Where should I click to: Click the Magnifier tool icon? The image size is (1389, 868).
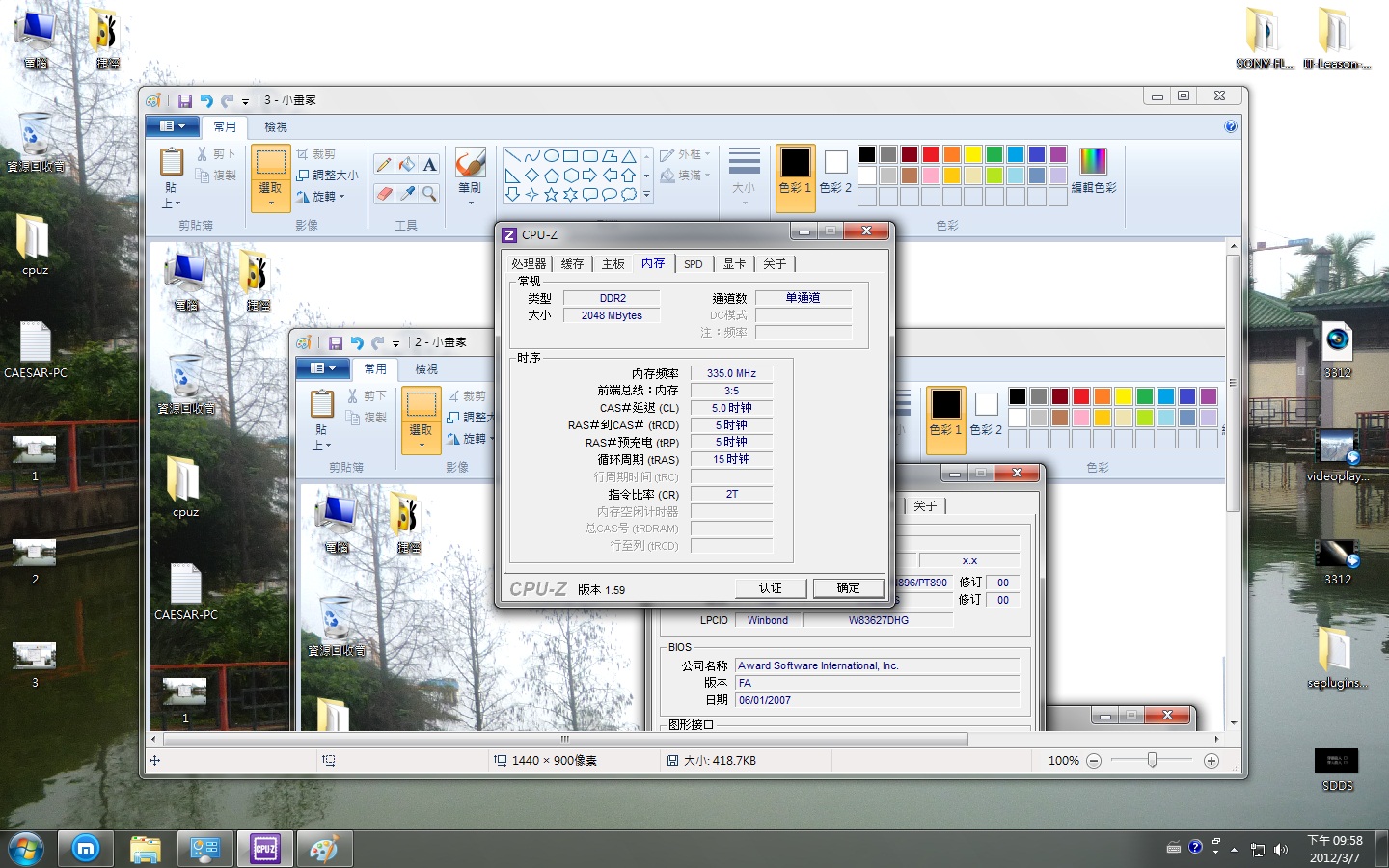430,193
